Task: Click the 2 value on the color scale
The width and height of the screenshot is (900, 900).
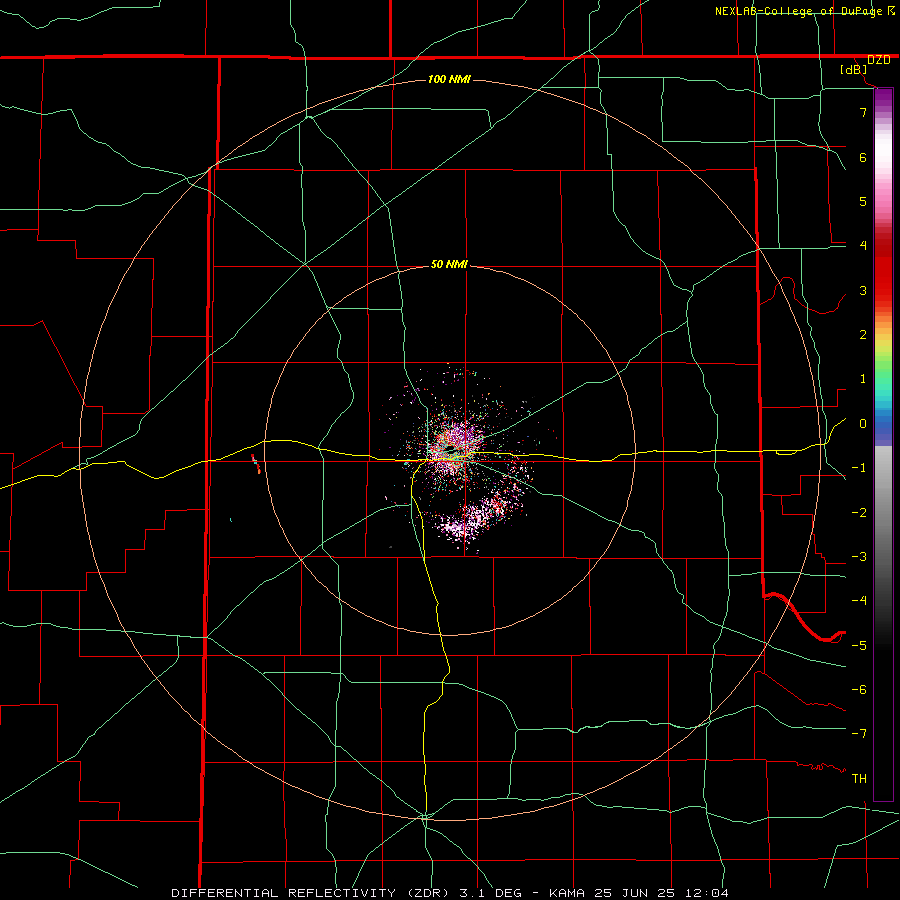Action: click(x=863, y=335)
